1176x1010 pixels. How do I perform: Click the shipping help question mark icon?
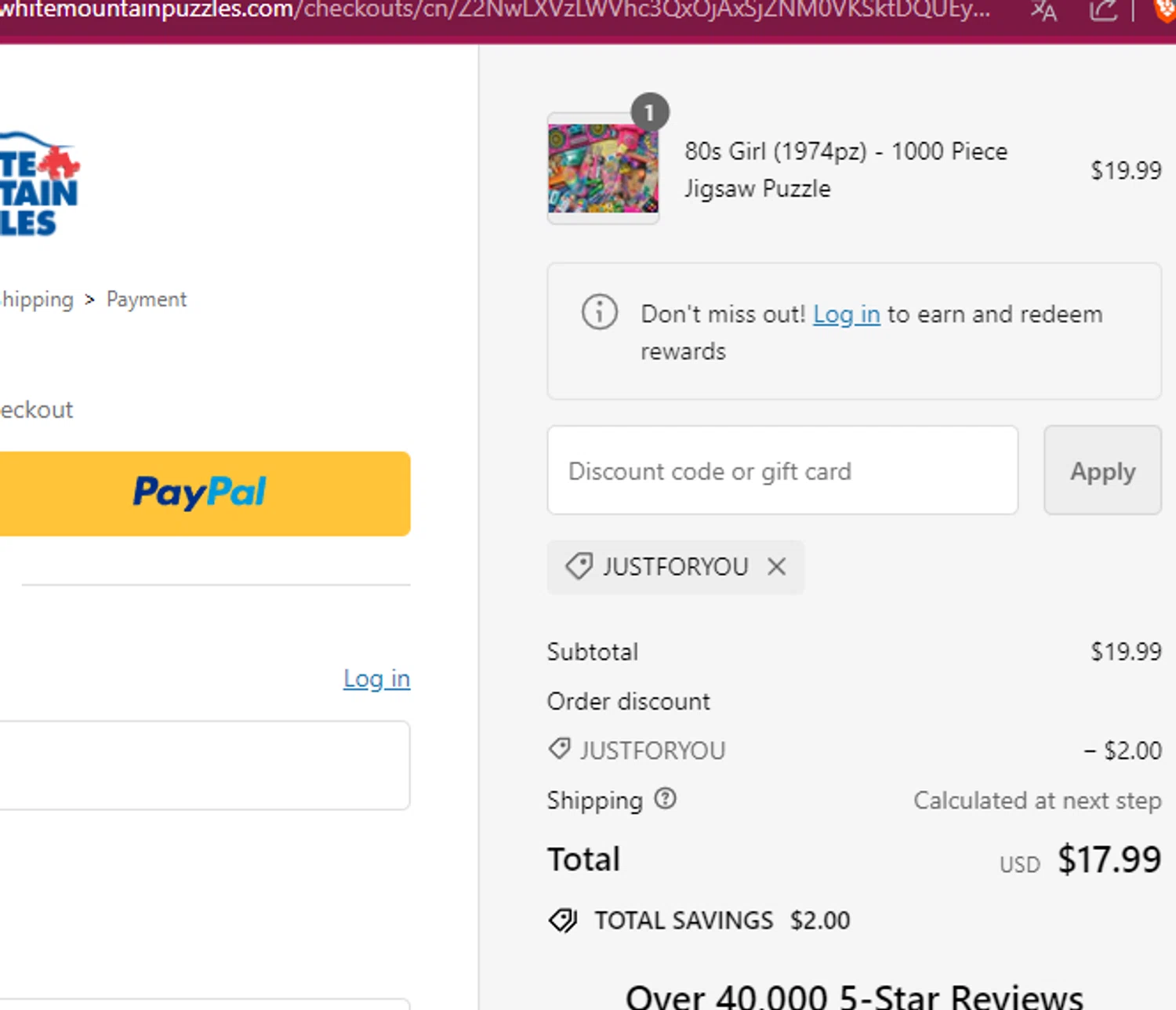tap(665, 799)
